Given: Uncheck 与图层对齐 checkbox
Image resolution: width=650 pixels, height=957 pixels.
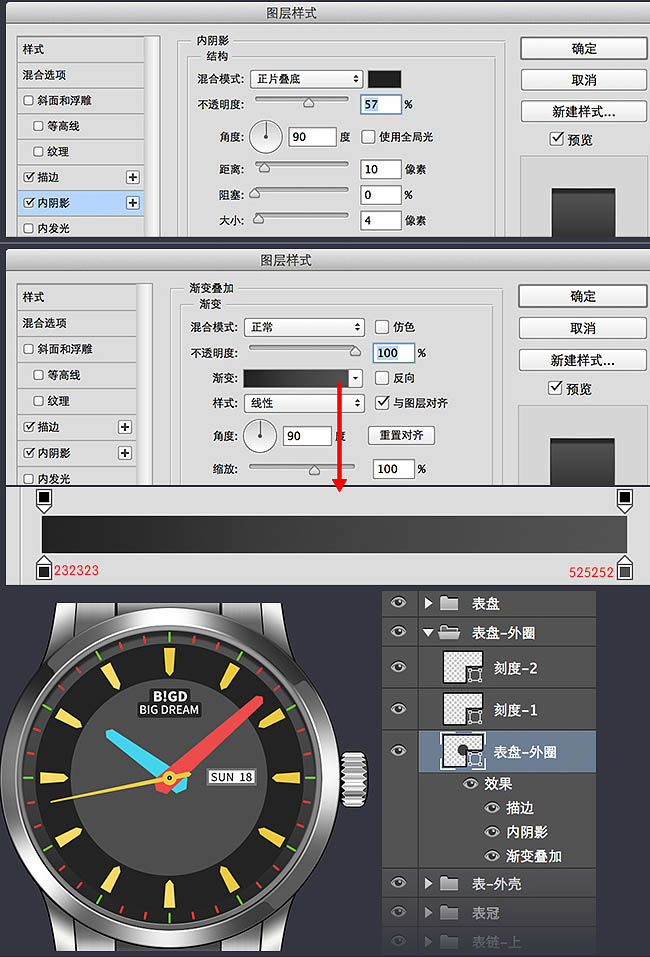Looking at the screenshot, I should [x=382, y=402].
